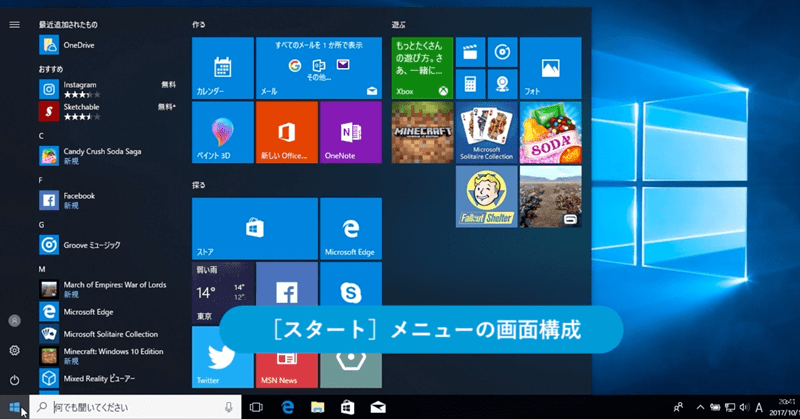Screen dimensions: 800x419
Task: Open Candy Crush Soda Saga in app list
Action: (108, 156)
